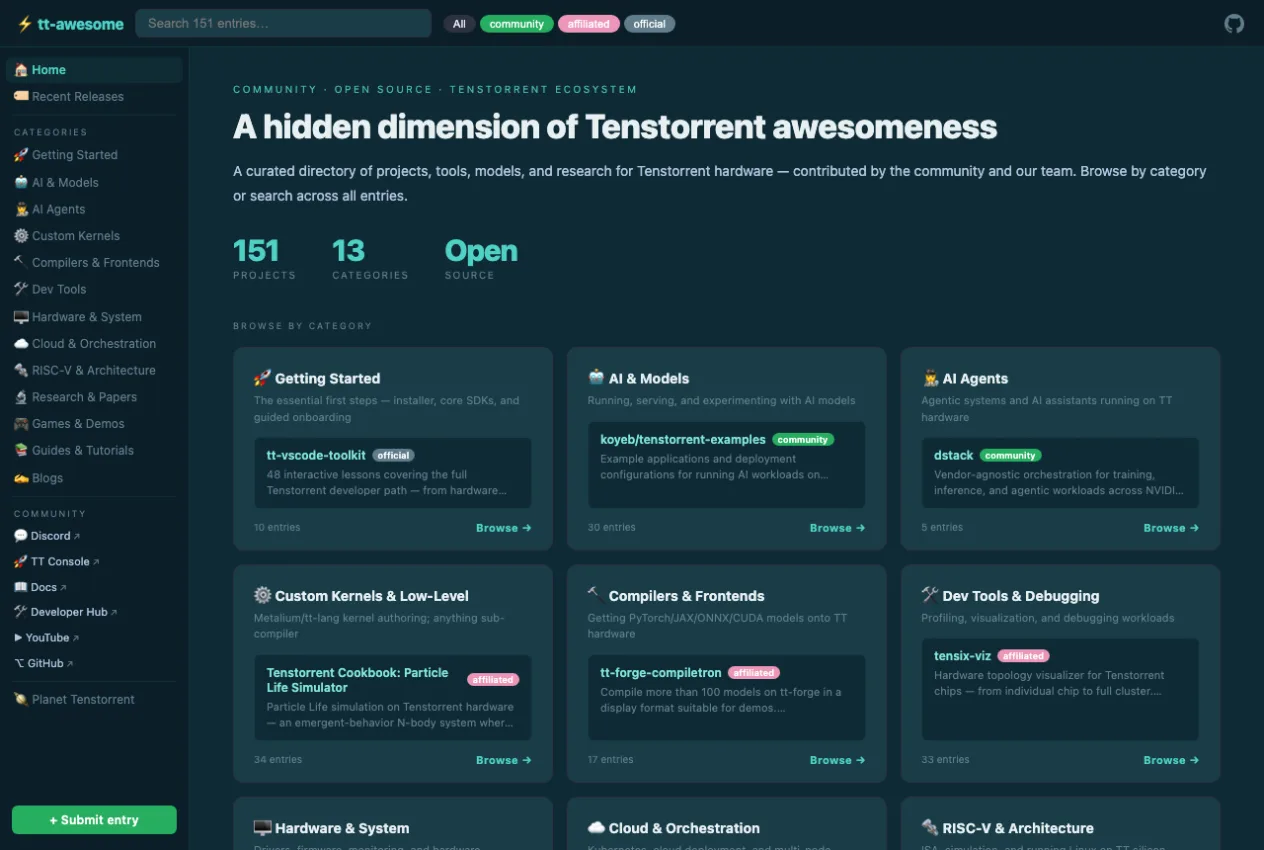Select the Research & Papers microscope icon in sidebar
Viewport: 1264px width, 850px height.
point(21,397)
